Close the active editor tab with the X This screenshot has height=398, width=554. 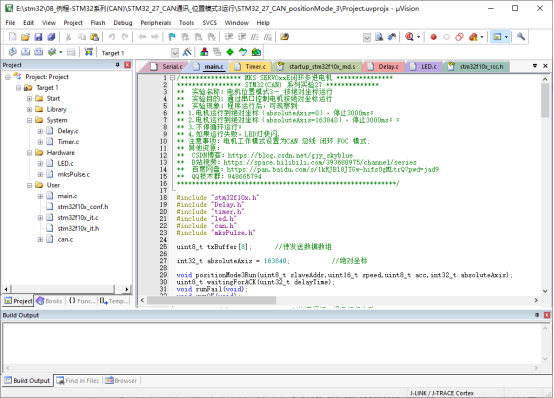[x=545, y=66]
